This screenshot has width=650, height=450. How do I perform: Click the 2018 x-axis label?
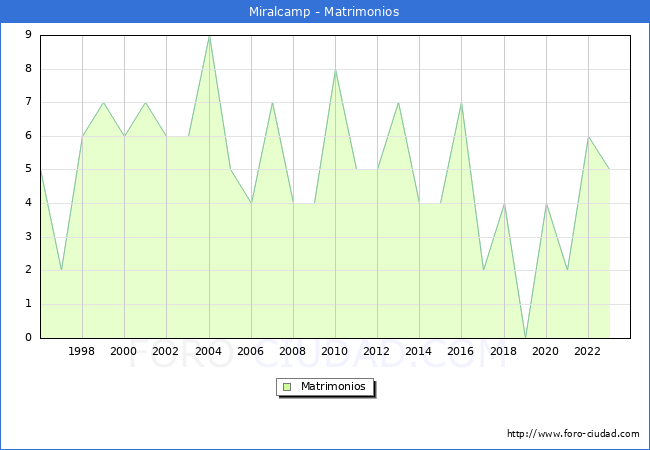tap(504, 351)
